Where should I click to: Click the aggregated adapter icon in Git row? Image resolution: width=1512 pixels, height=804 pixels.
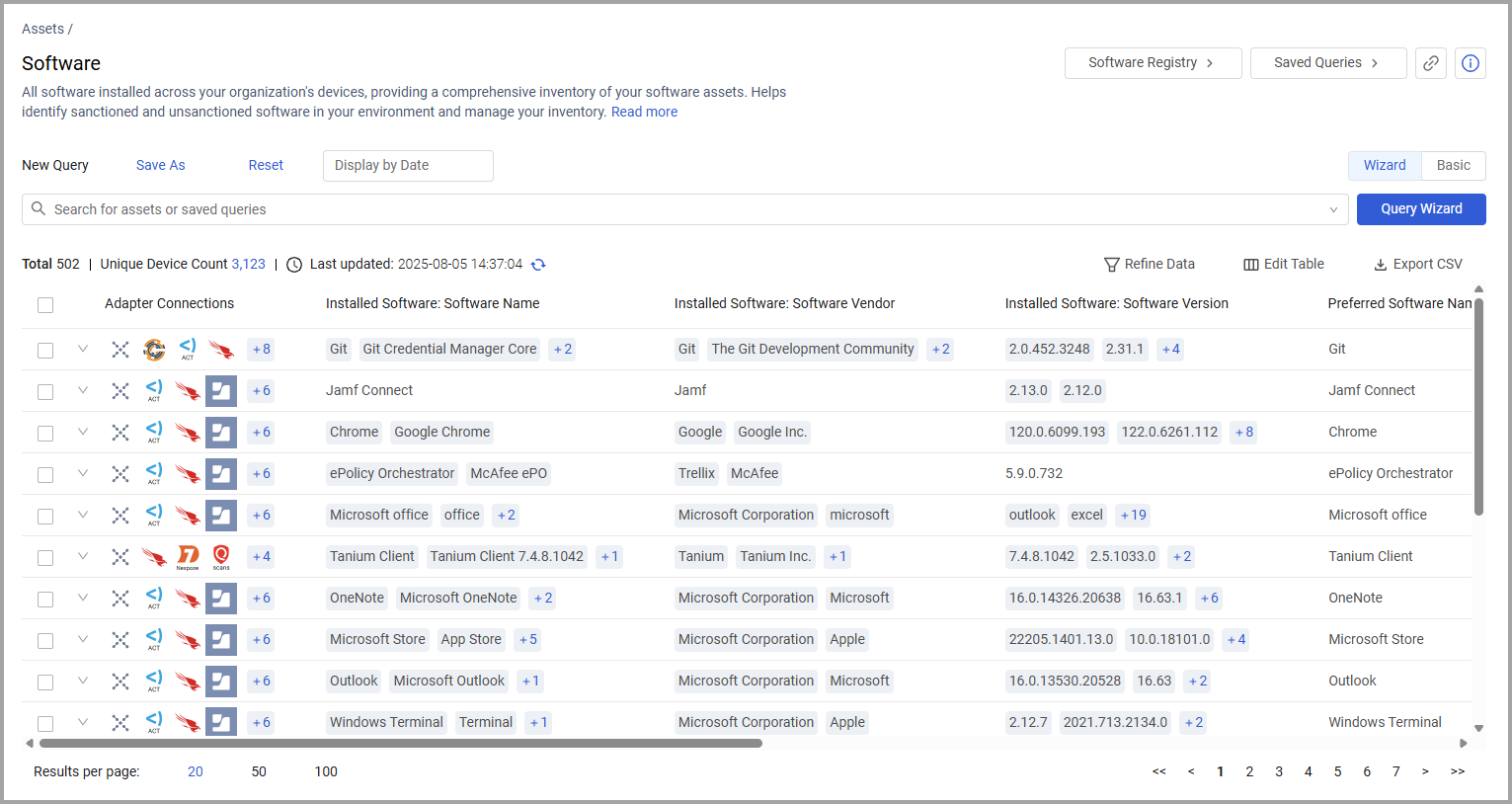tap(120, 350)
